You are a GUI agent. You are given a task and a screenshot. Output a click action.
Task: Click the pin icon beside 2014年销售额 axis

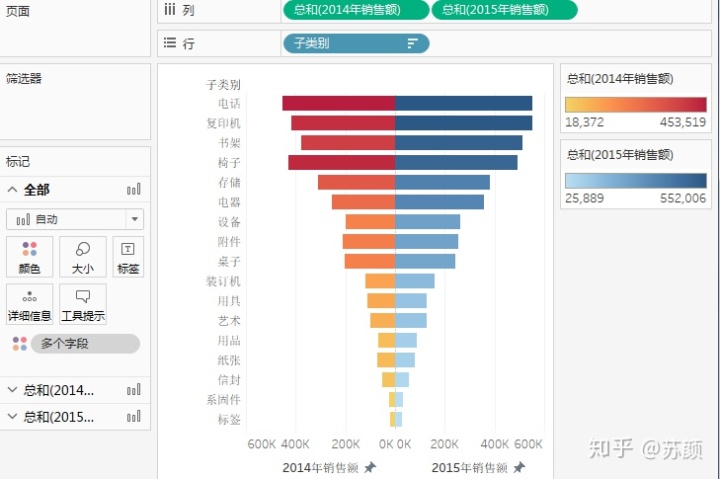point(370,468)
